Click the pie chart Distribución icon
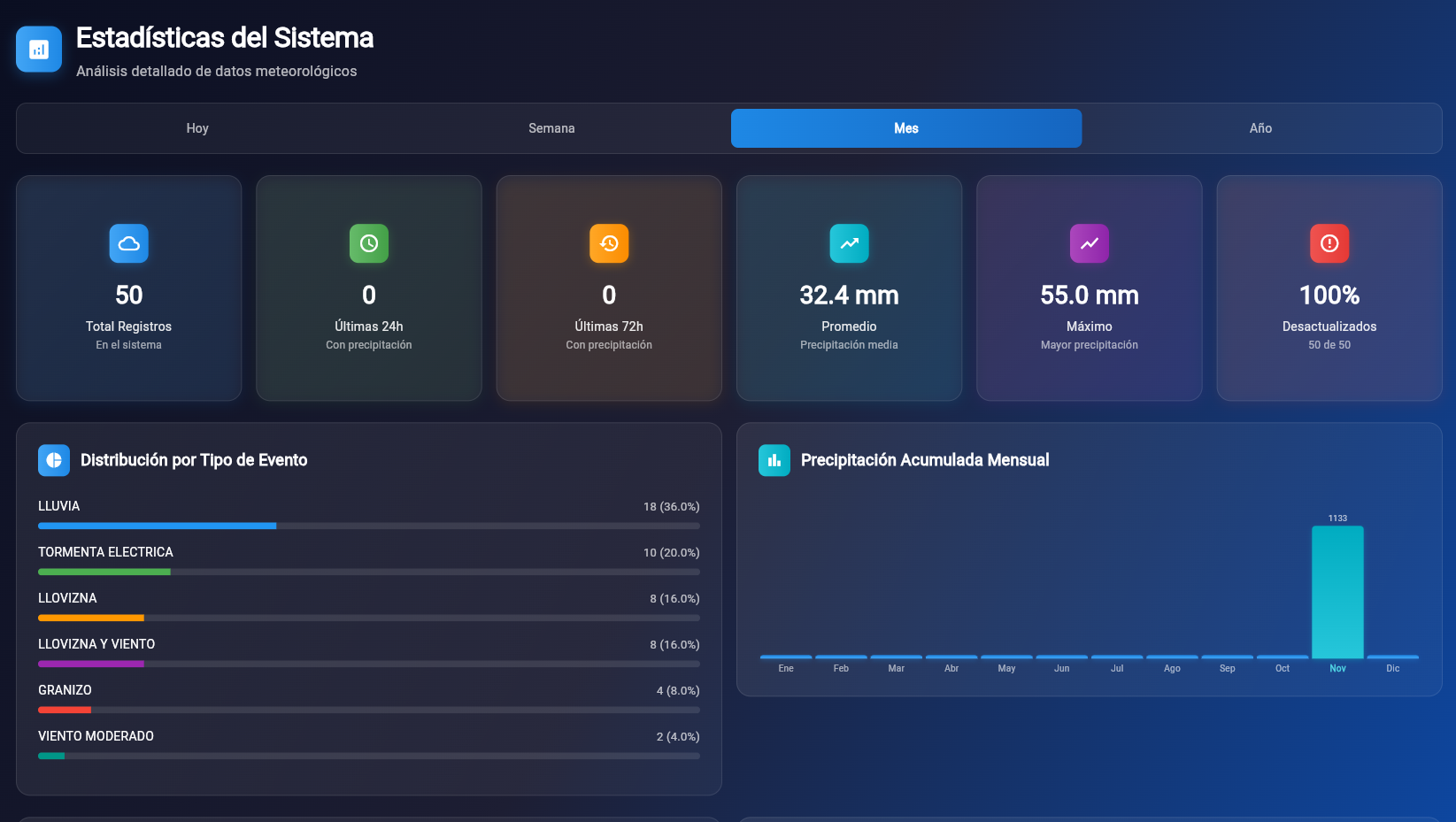 54,460
